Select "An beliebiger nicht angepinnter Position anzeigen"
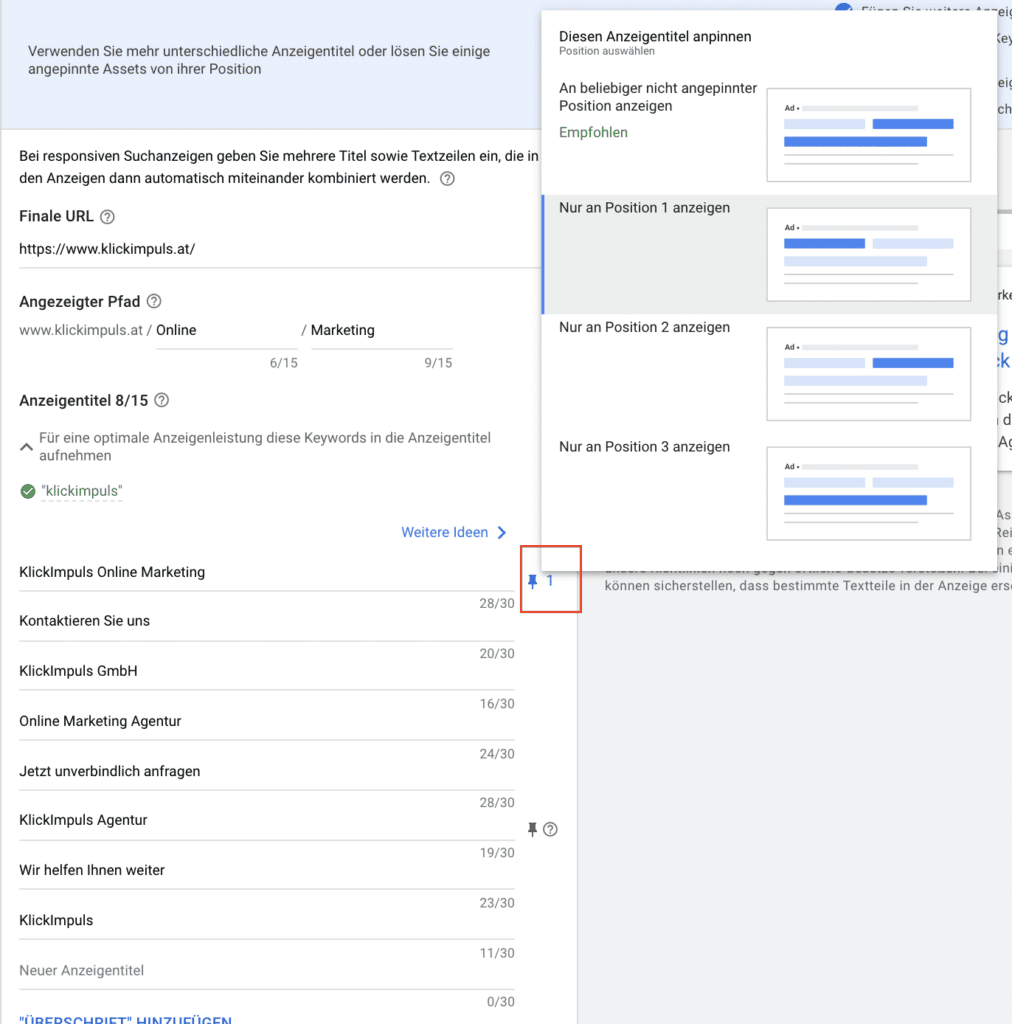1012x1024 pixels. pos(658,97)
